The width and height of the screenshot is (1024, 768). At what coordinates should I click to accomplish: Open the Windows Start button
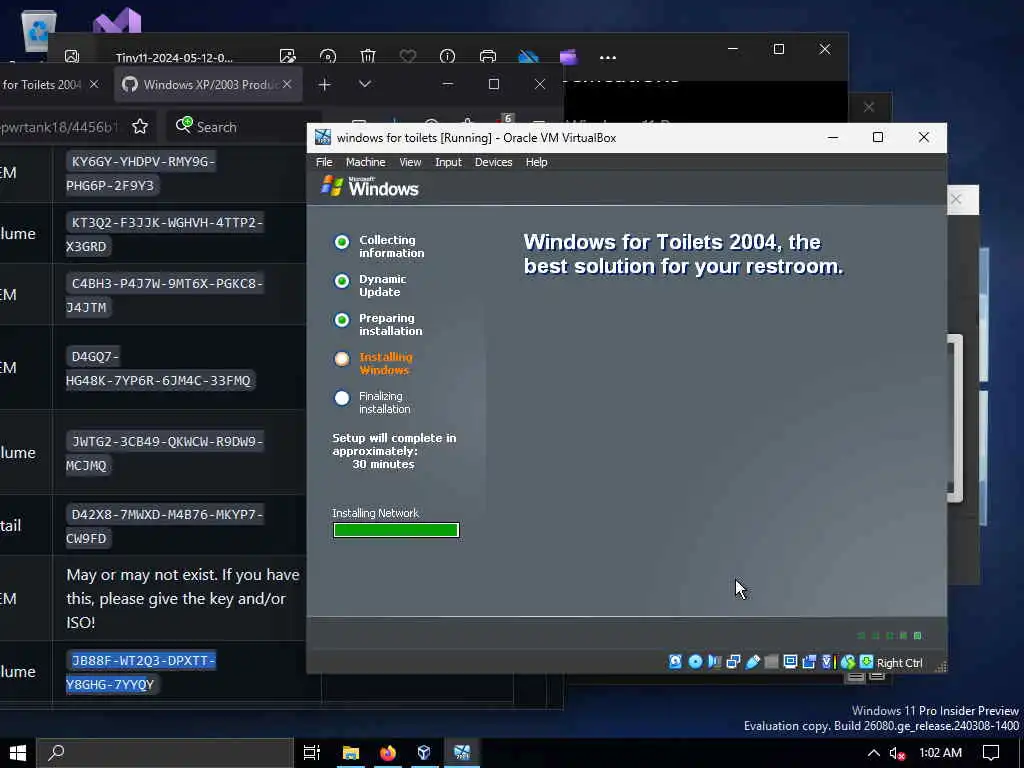[18, 753]
